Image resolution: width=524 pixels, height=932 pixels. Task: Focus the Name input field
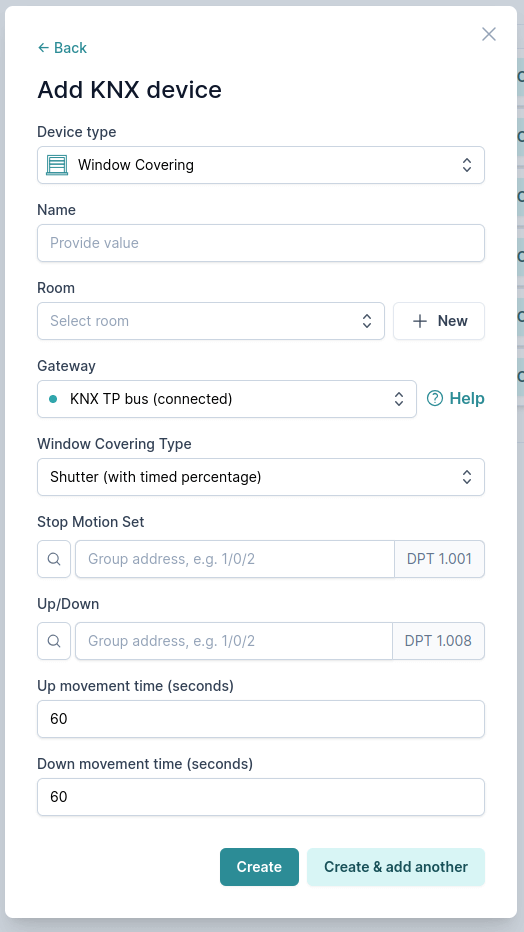coord(261,243)
